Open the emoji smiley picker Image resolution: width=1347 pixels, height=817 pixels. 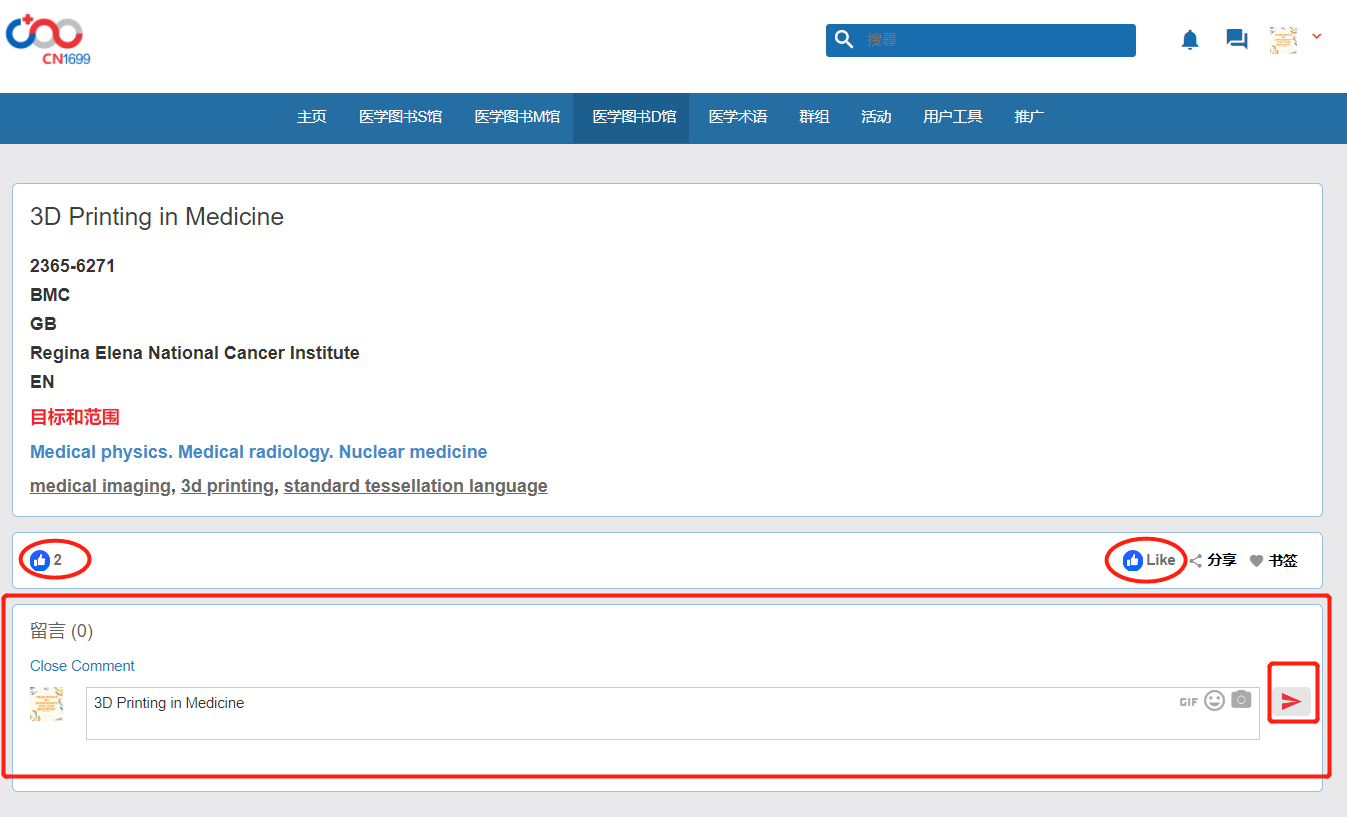1214,700
